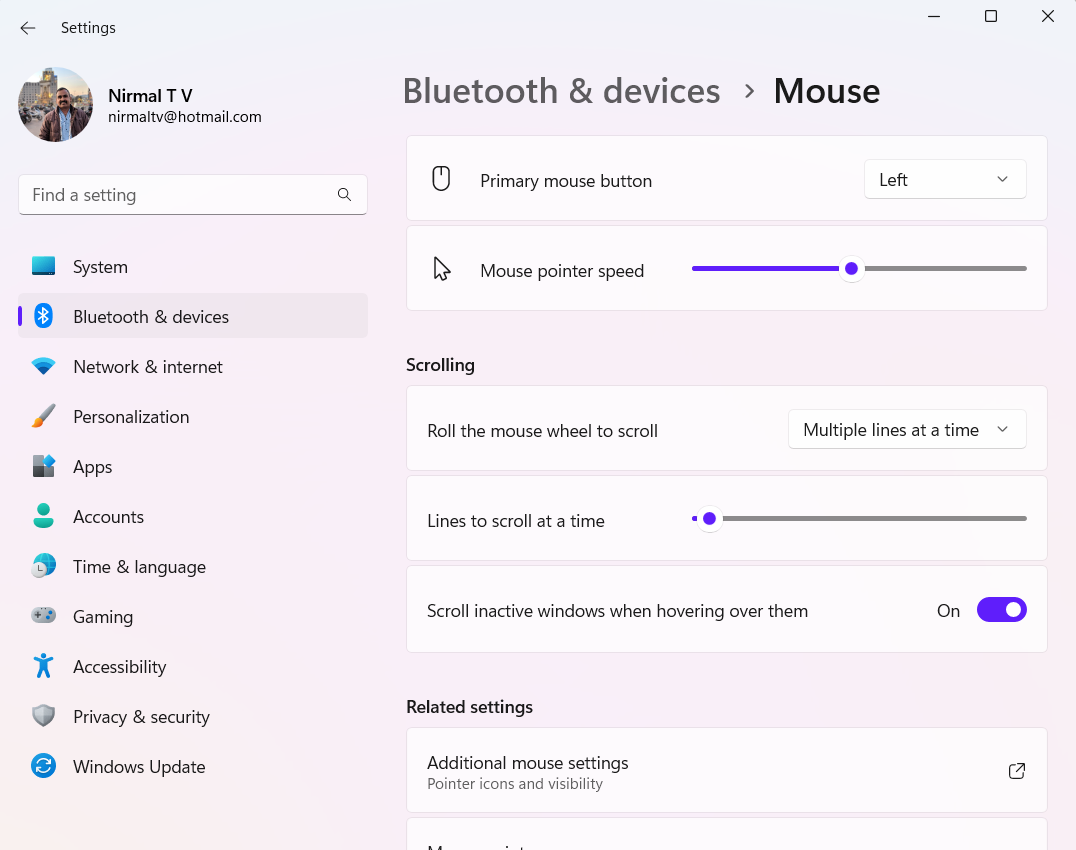Go back using the back arrow
Image resolution: width=1076 pixels, height=850 pixels.
pyautogui.click(x=27, y=28)
